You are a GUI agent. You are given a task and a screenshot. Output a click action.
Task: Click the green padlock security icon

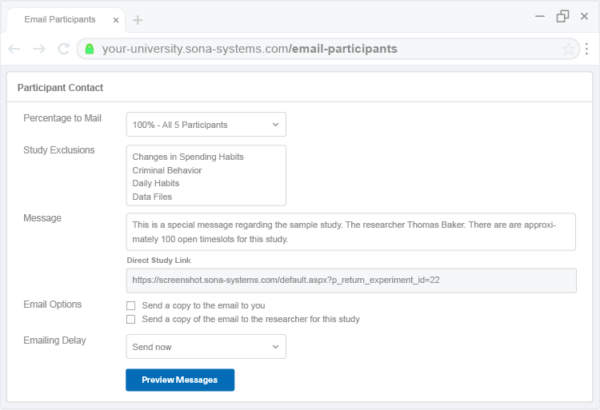[x=90, y=48]
